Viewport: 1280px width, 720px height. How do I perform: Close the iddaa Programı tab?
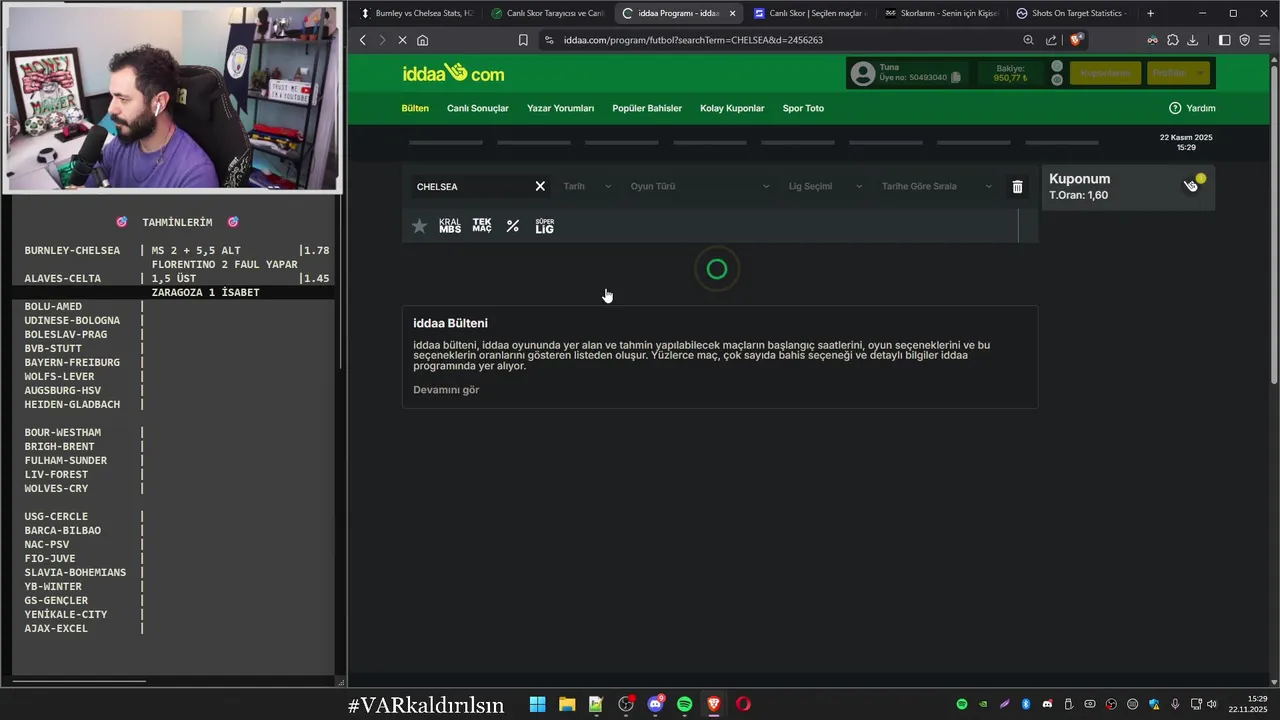point(732,13)
